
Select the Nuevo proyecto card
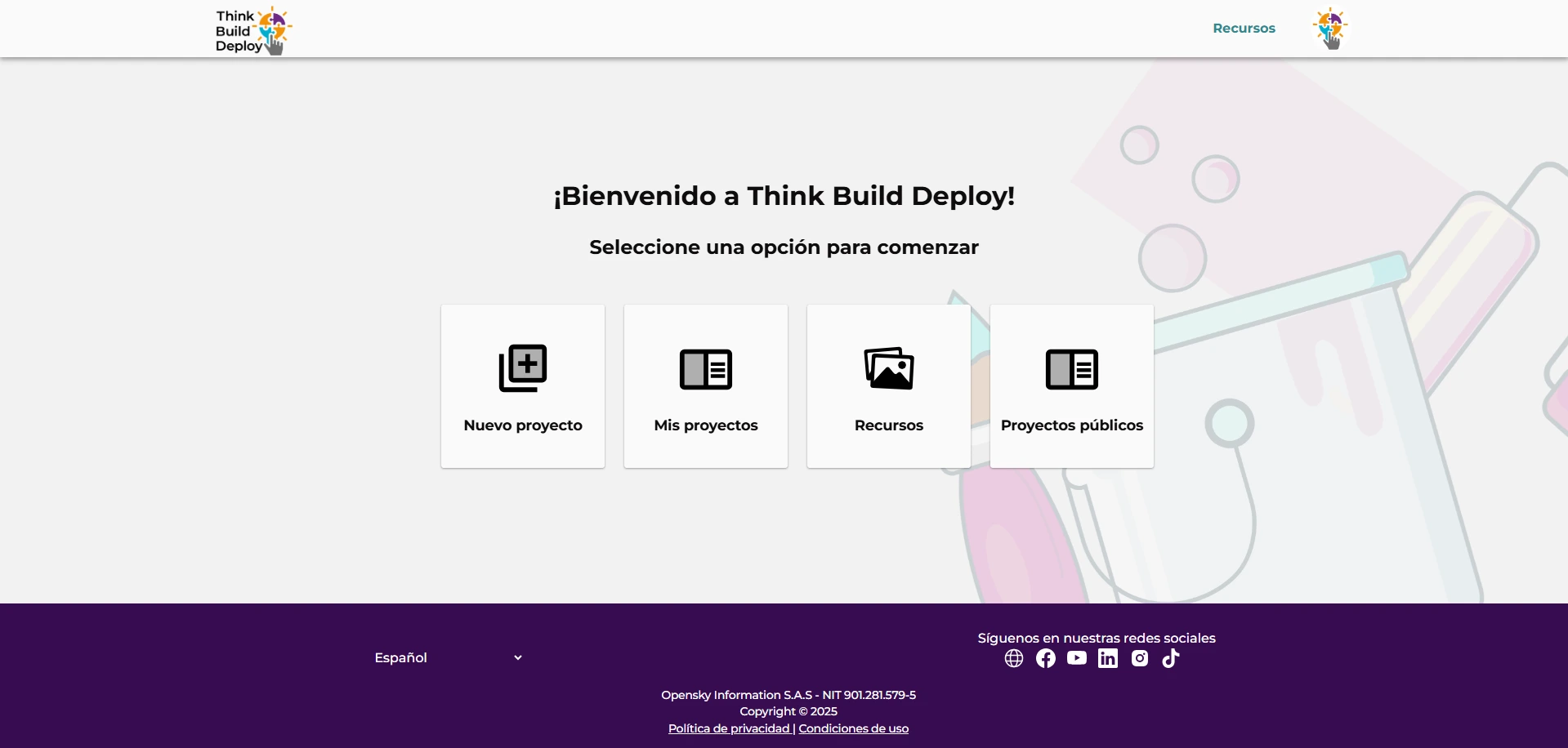pyautogui.click(x=523, y=385)
